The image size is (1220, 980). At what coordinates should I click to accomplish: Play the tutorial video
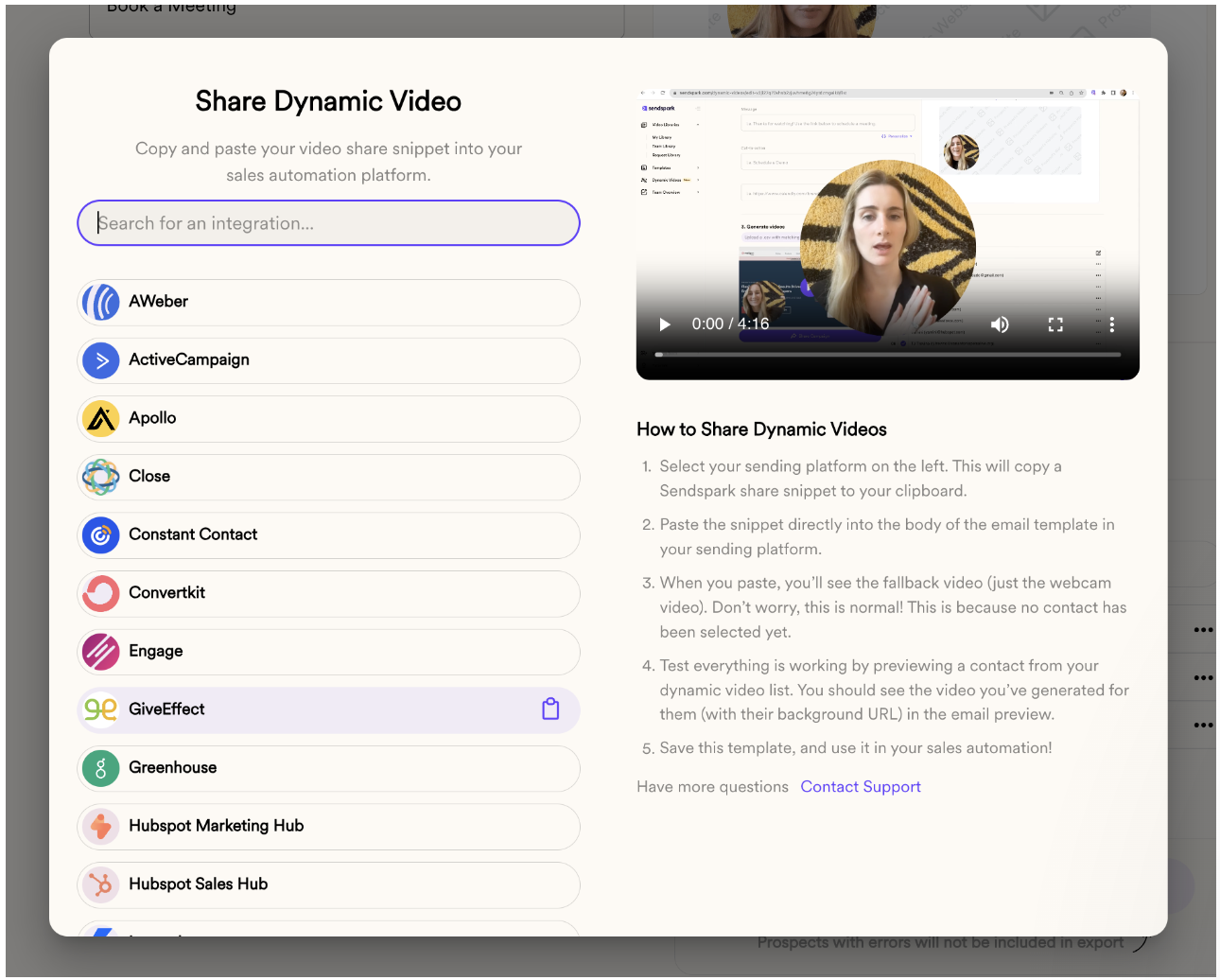[x=665, y=324]
